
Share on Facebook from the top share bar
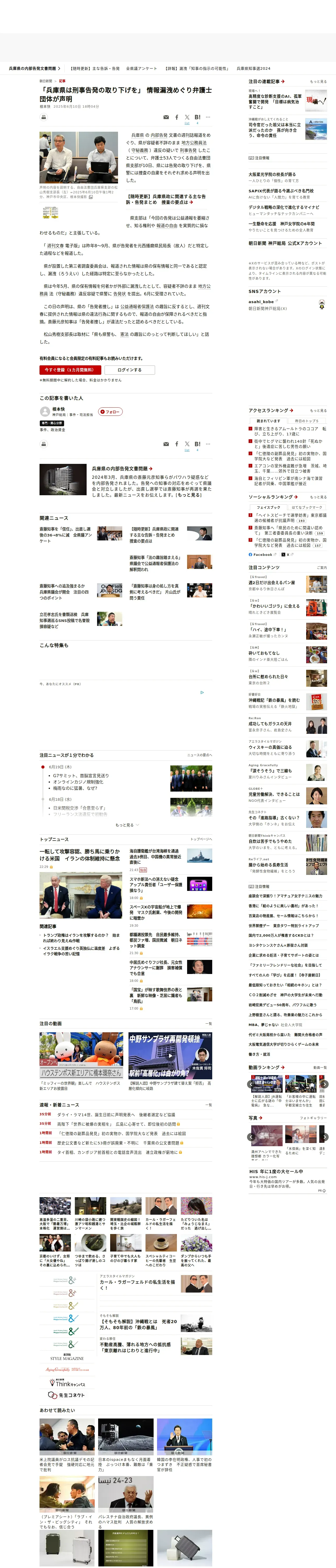(x=177, y=118)
